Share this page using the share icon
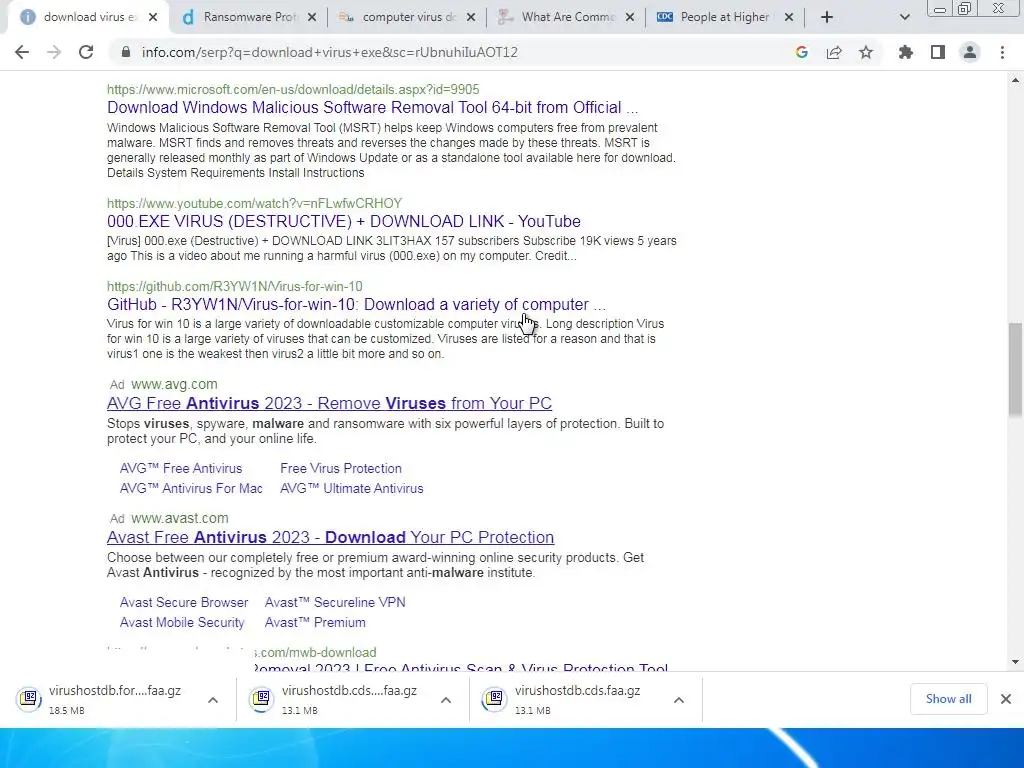This screenshot has width=1024, height=768. [834, 52]
